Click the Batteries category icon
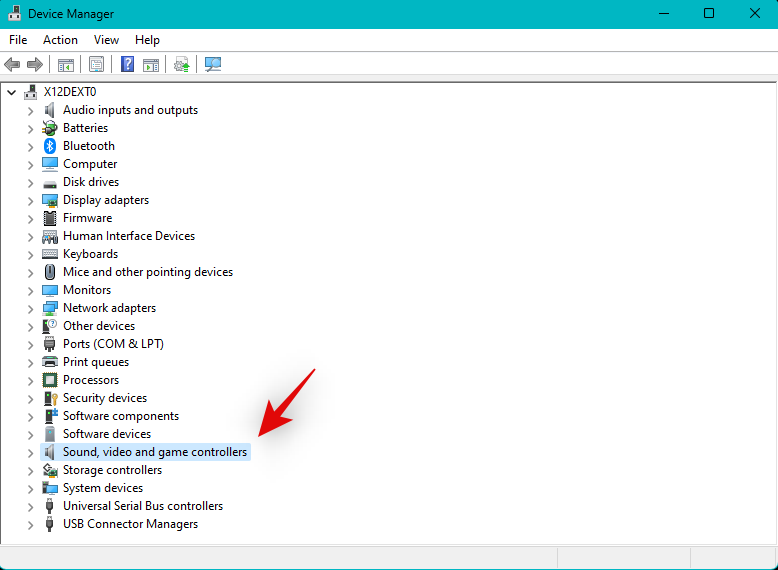The height and width of the screenshot is (570, 778). (50, 128)
